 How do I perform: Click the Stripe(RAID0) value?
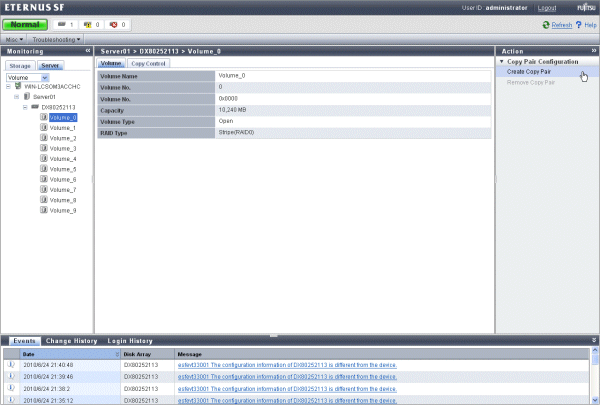(236, 132)
